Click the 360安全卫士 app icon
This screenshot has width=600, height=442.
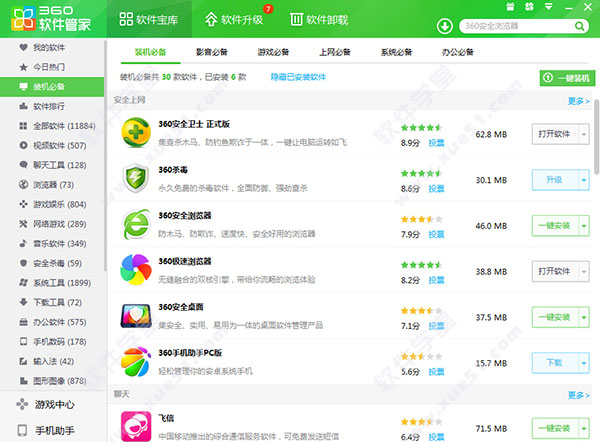click(136, 133)
